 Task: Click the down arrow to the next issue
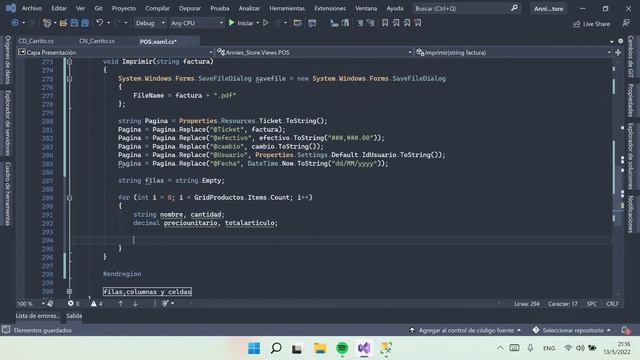coord(135,303)
